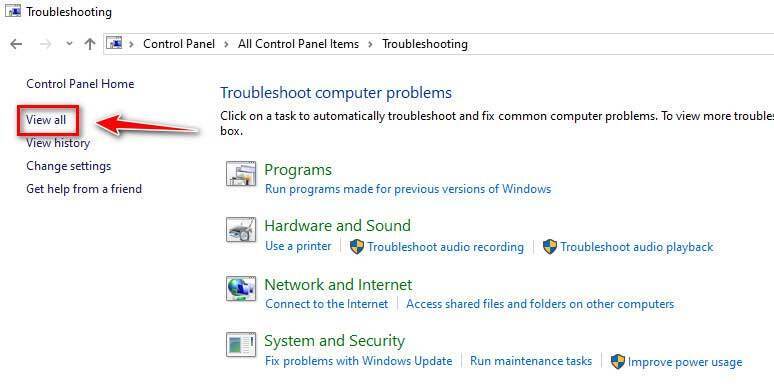Click Connect to the Internet link
The width and height of the screenshot is (774, 391).
pos(326,304)
